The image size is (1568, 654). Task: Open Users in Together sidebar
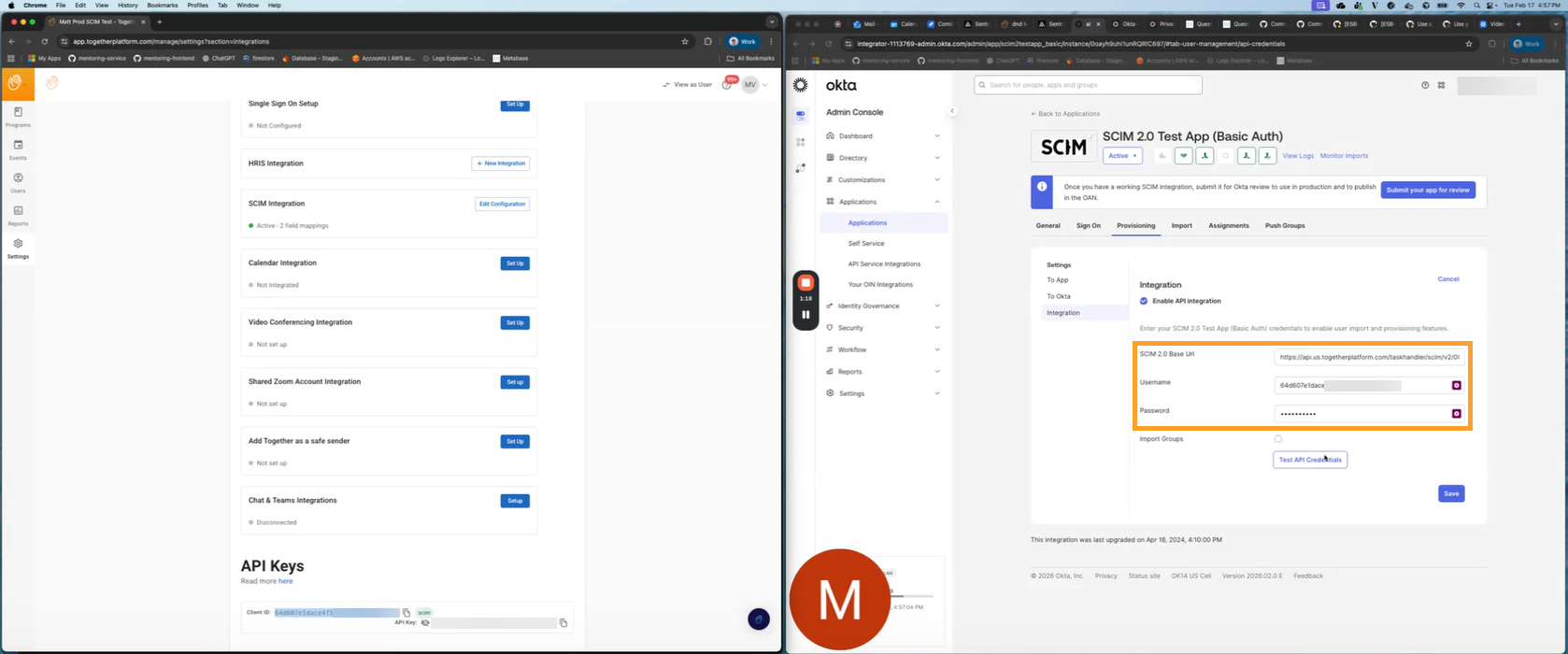click(x=18, y=182)
